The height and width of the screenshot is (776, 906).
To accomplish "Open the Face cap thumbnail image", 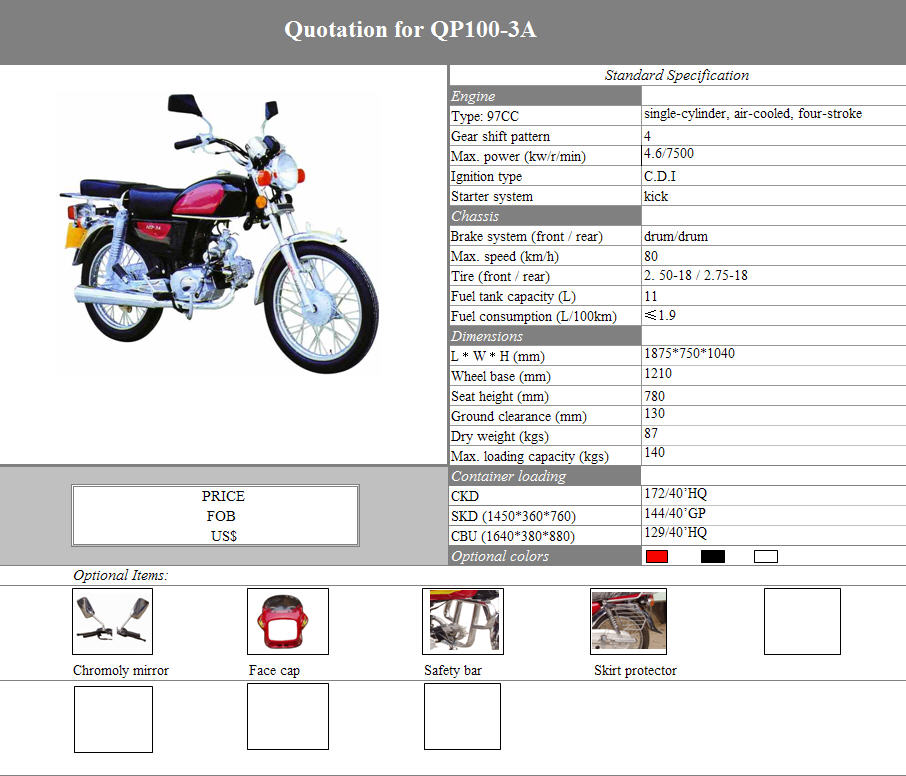I will tap(288, 621).
